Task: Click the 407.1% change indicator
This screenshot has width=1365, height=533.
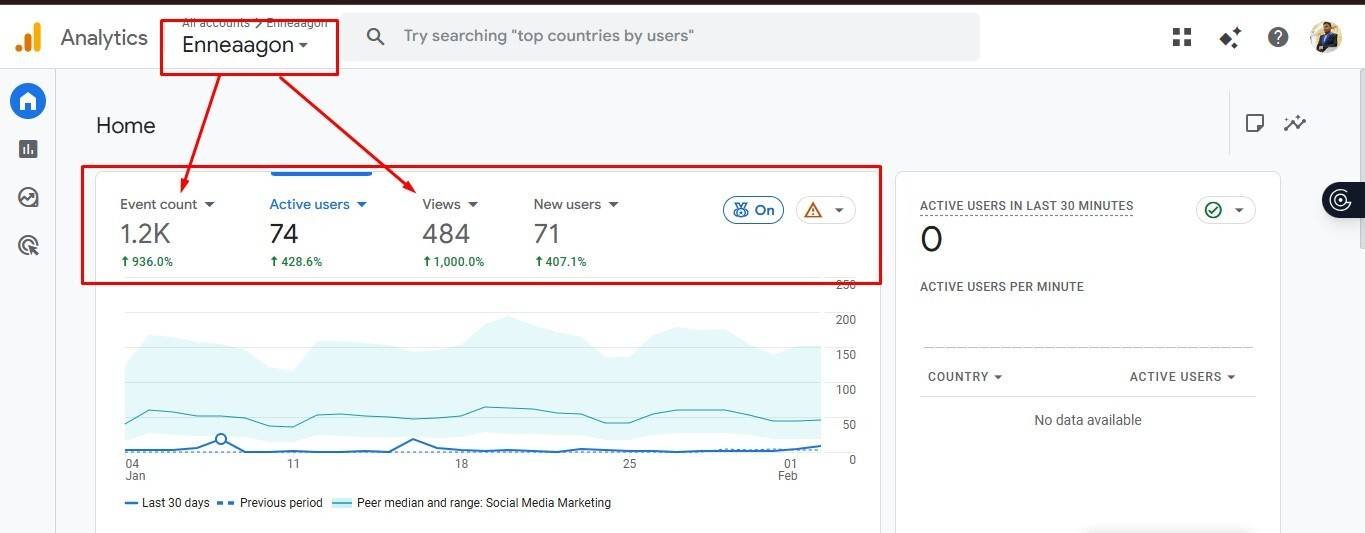Action: (560, 262)
